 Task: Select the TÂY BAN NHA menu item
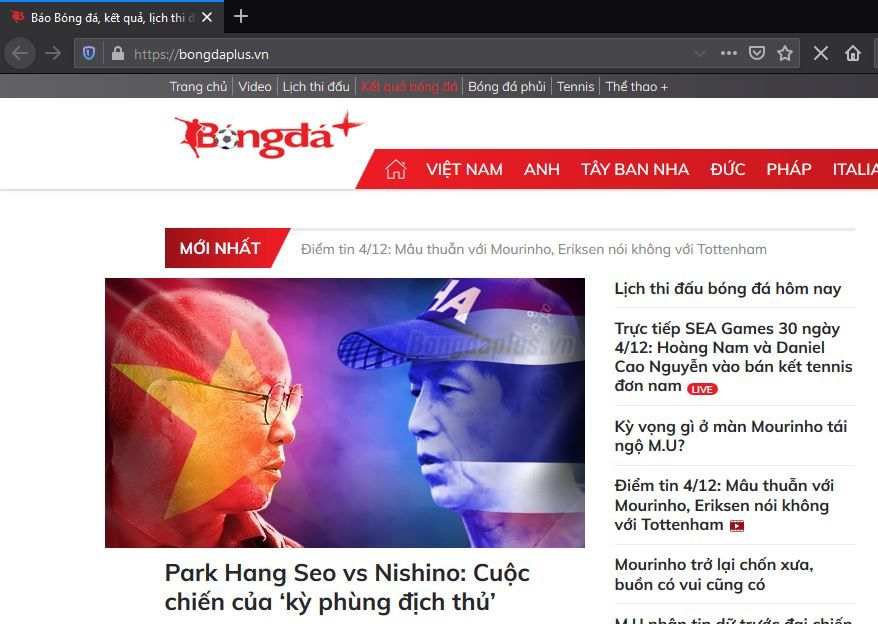634,169
